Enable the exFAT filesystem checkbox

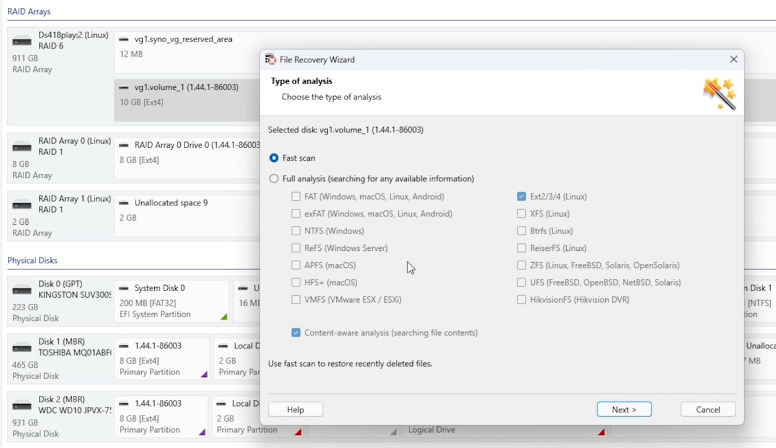coord(296,214)
